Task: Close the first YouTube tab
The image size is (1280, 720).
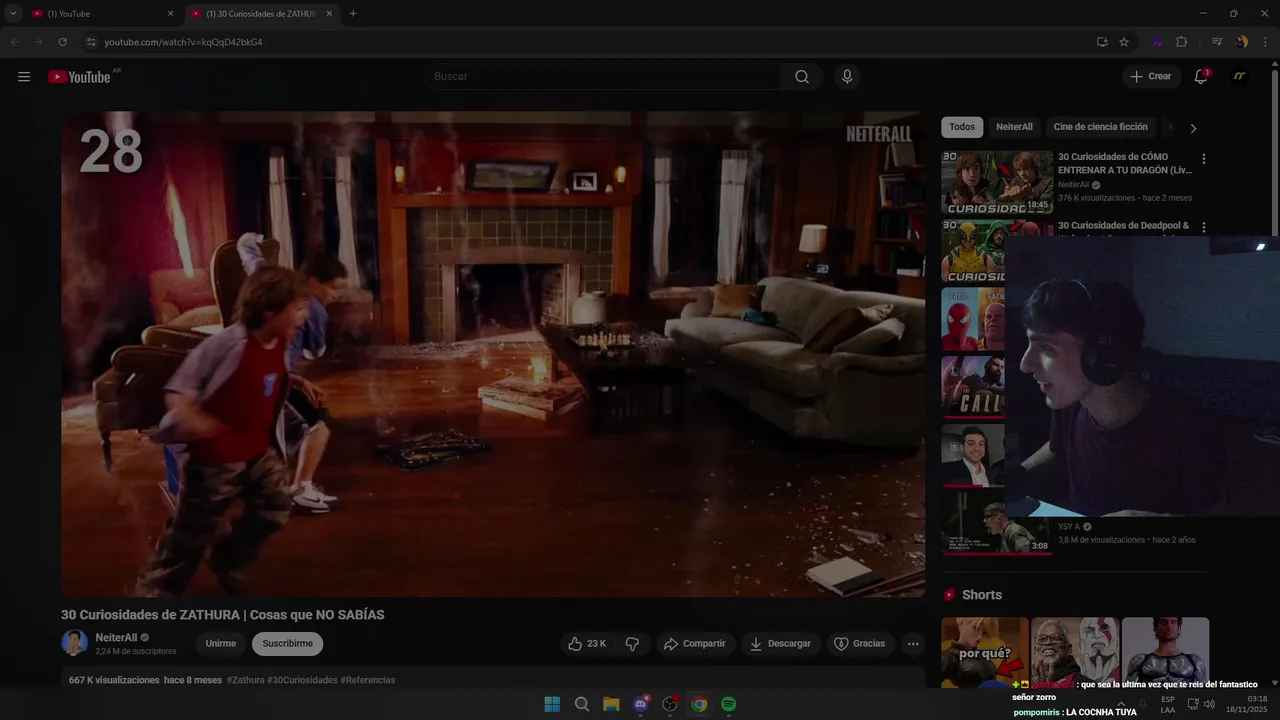Action: click(170, 14)
